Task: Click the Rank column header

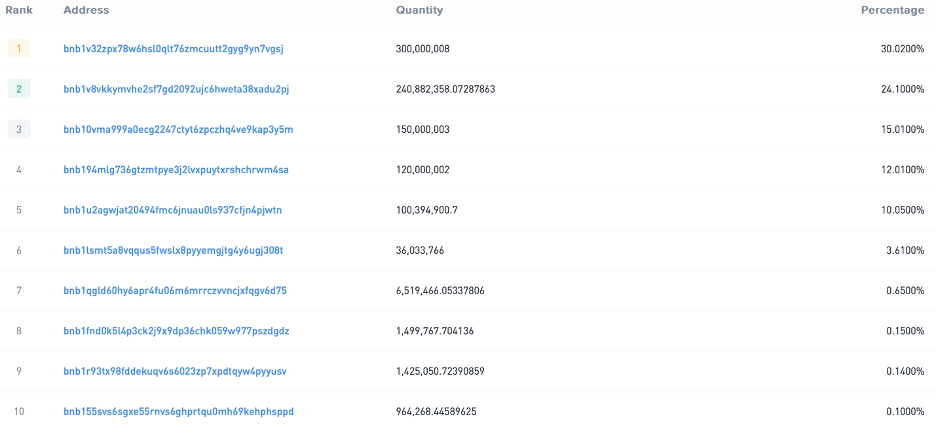Action: (x=19, y=10)
